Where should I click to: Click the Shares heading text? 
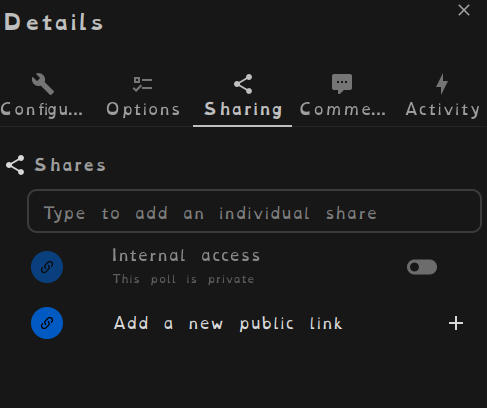[70, 165]
